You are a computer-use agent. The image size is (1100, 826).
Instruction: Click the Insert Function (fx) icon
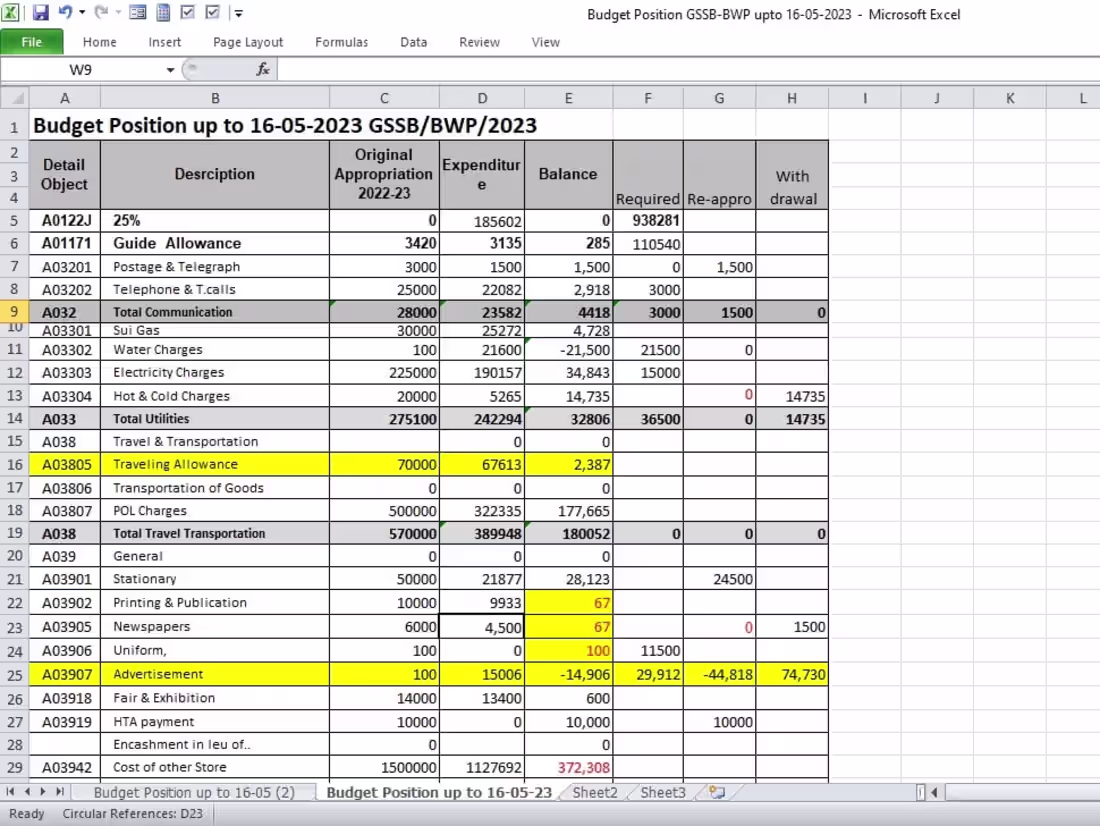[262, 69]
